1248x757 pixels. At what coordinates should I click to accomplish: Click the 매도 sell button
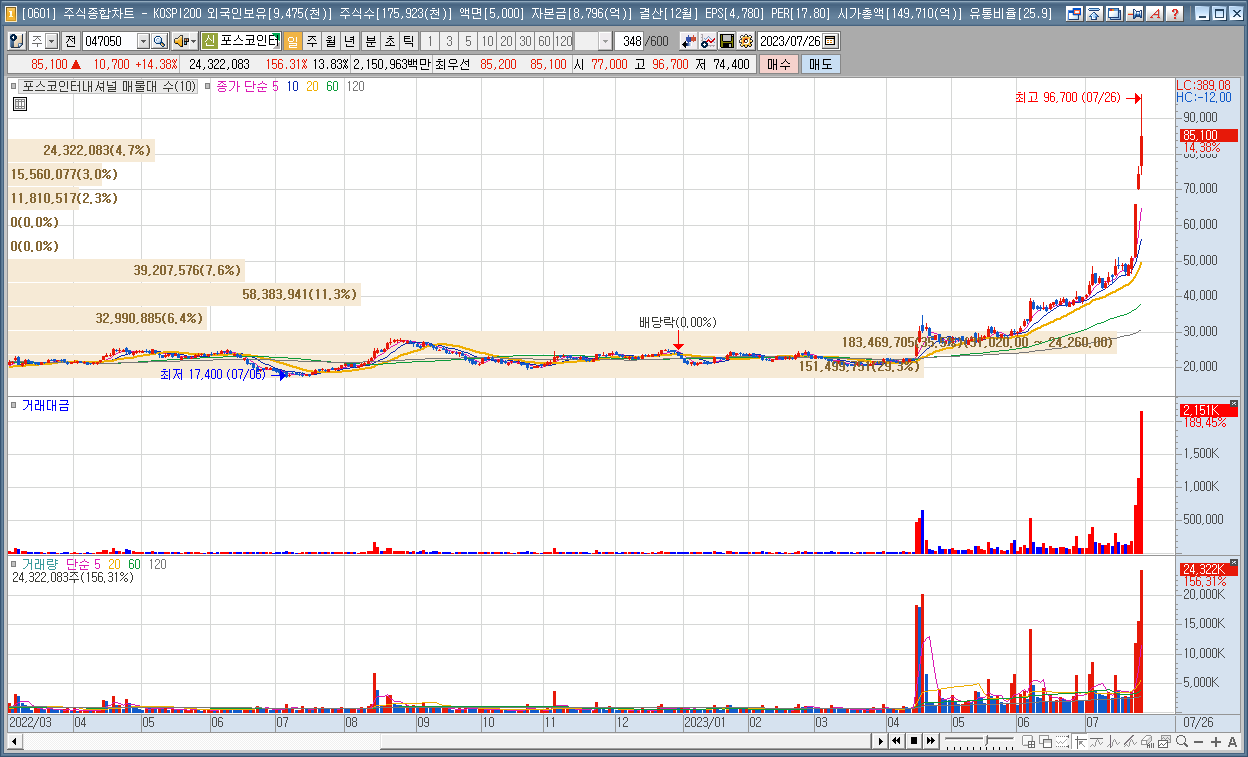point(820,64)
